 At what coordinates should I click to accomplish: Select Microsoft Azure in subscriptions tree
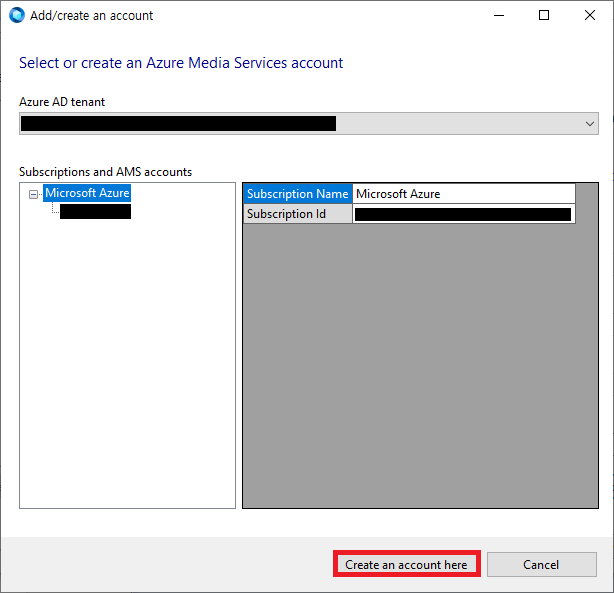point(87,193)
